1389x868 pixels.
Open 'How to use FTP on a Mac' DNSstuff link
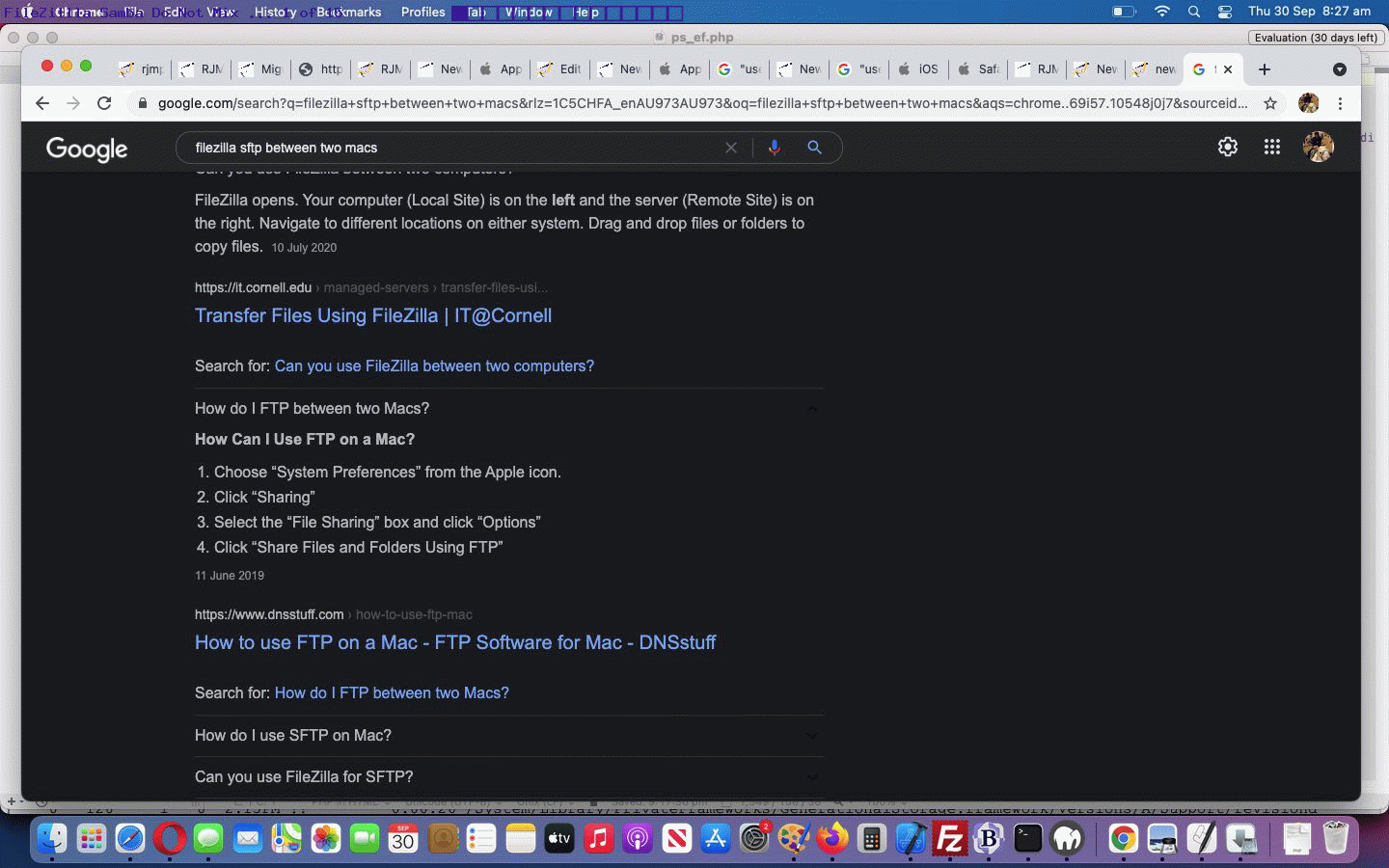[x=455, y=643]
